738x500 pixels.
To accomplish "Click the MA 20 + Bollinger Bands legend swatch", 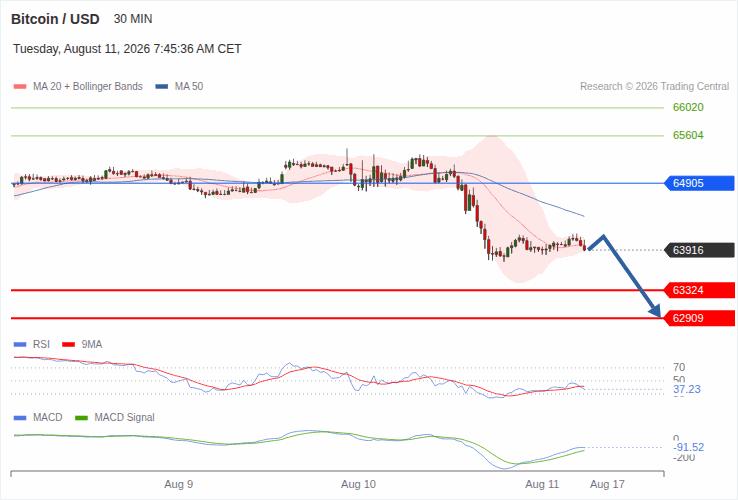I will (20, 87).
